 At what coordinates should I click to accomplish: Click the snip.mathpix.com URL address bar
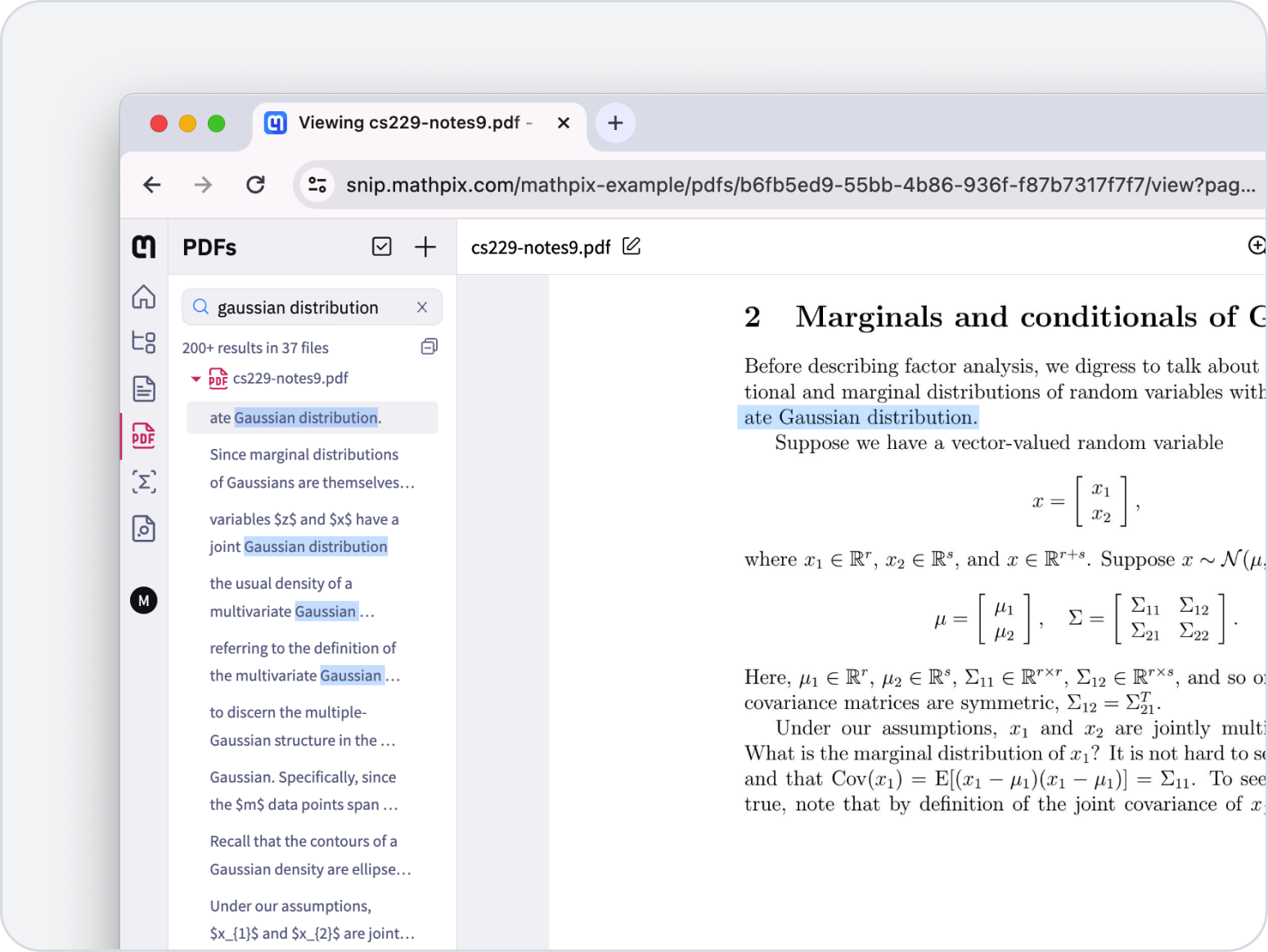tap(800, 185)
